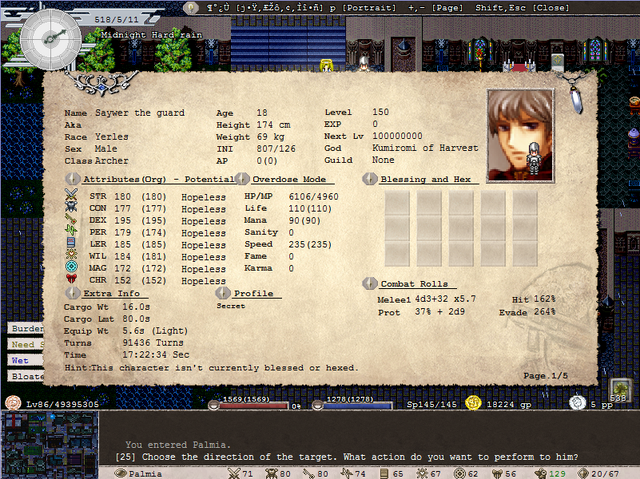
Task: Click the Turns value 91436 Turns
Action: pos(153,343)
